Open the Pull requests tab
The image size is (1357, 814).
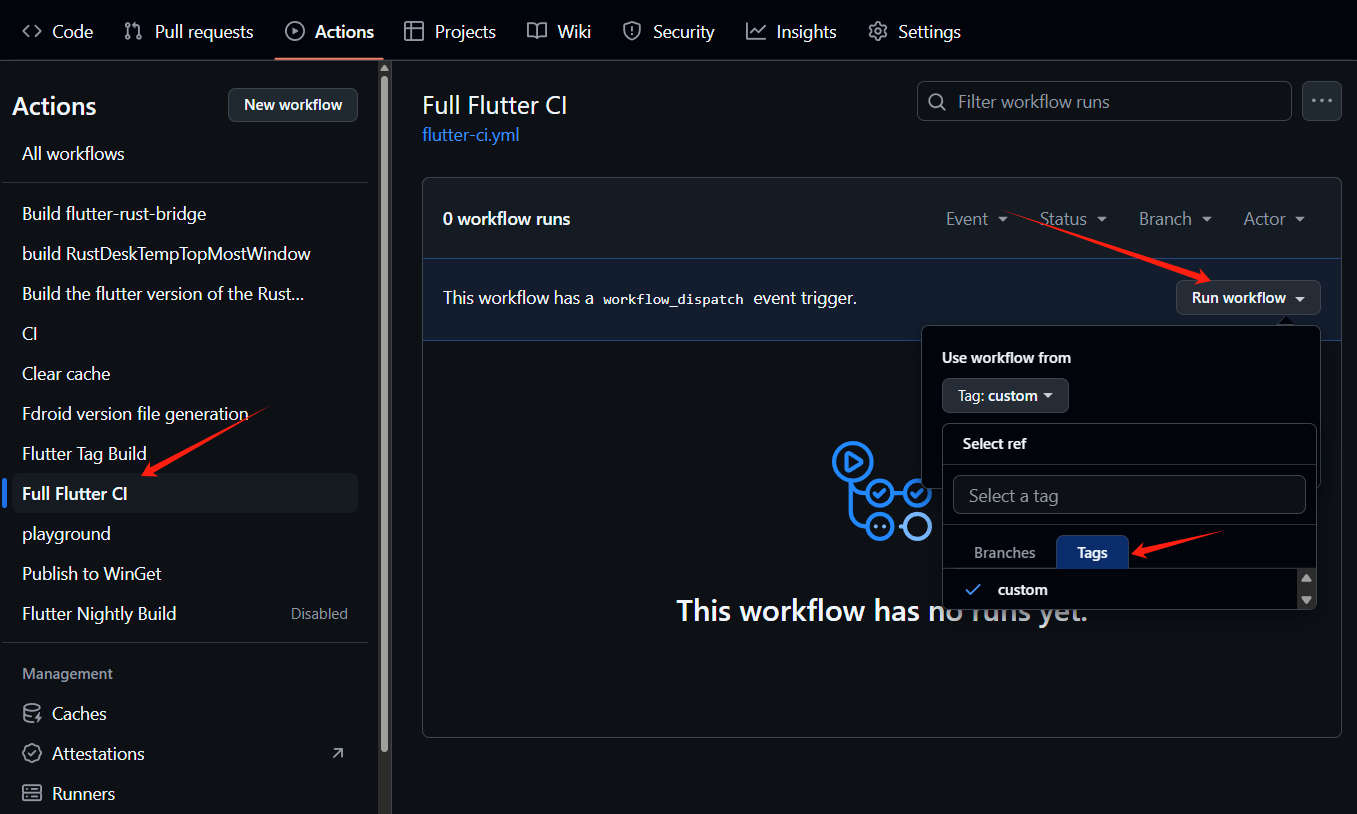188,32
